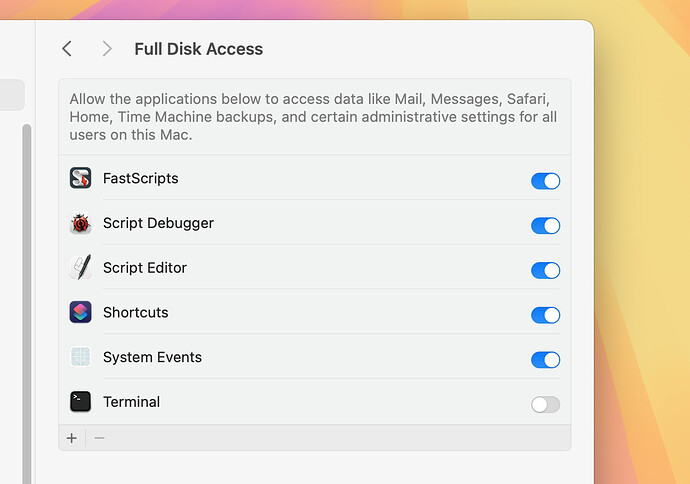Go forward with the right chevron
The height and width of the screenshot is (484, 690).
pos(106,48)
